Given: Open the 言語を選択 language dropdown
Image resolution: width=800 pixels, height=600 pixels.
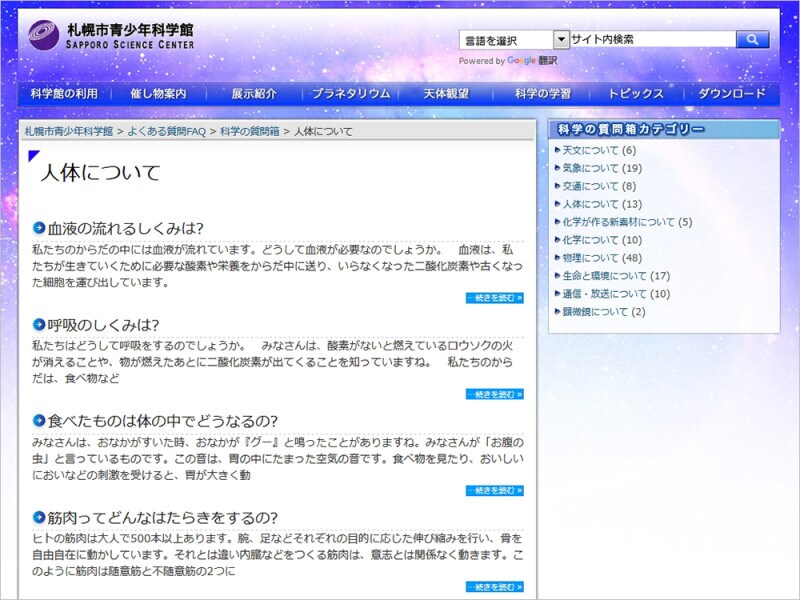Looking at the screenshot, I should tap(514, 40).
